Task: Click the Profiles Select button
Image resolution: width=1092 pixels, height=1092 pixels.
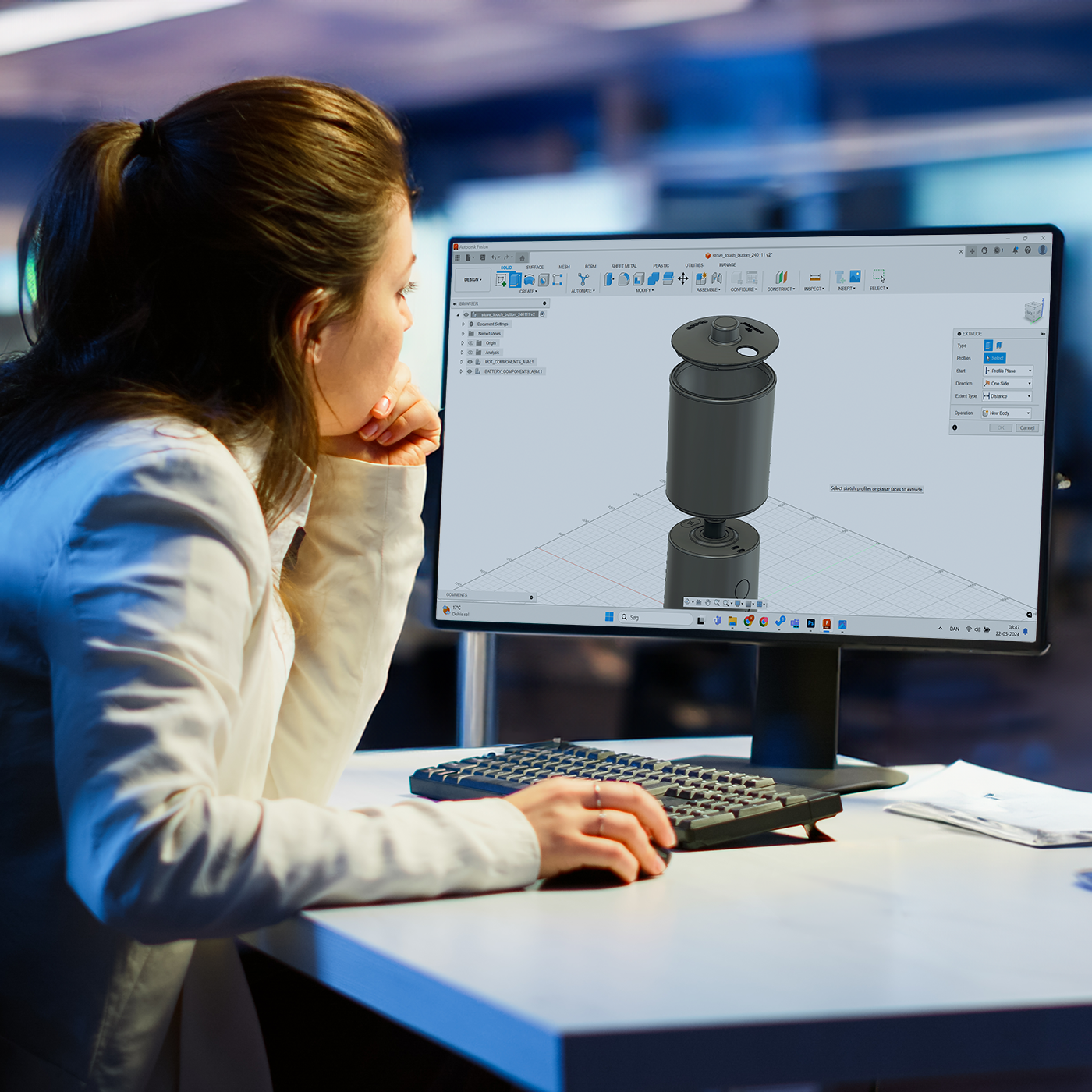Action: (x=995, y=358)
